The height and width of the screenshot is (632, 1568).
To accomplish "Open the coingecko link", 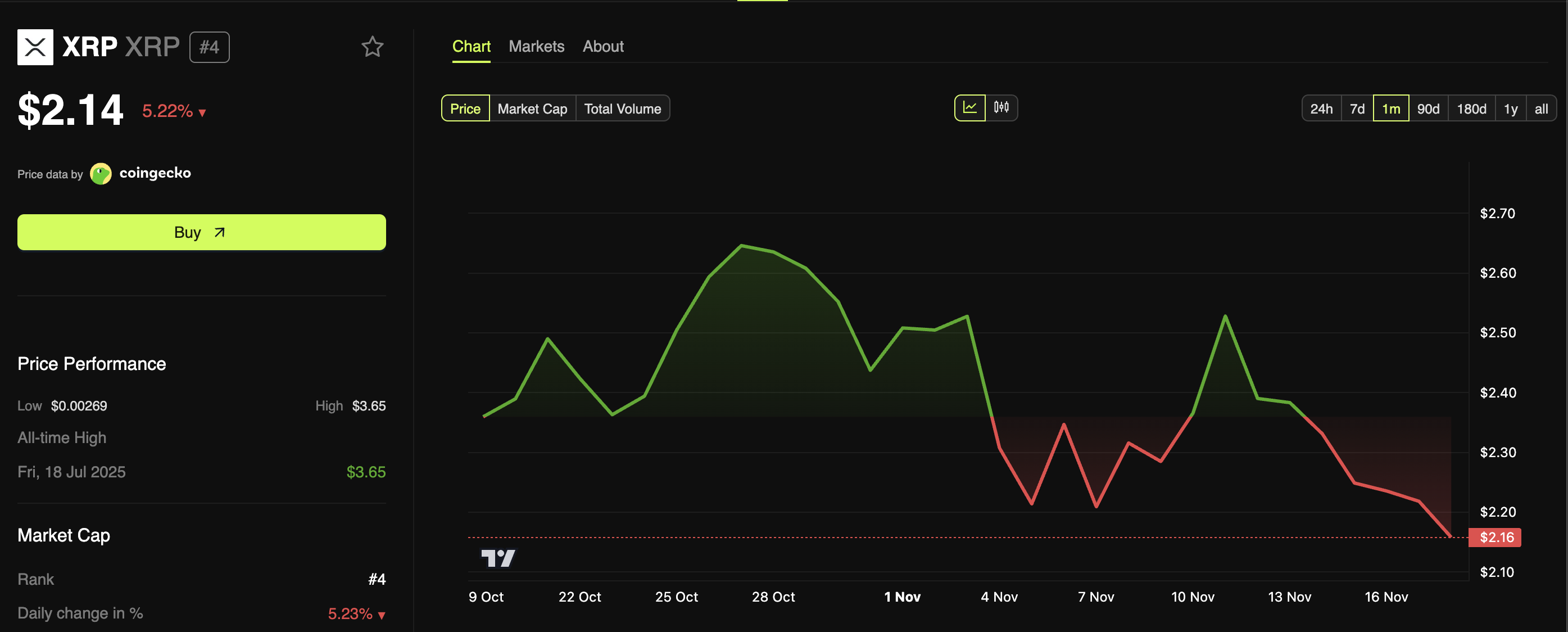I will 155,173.
